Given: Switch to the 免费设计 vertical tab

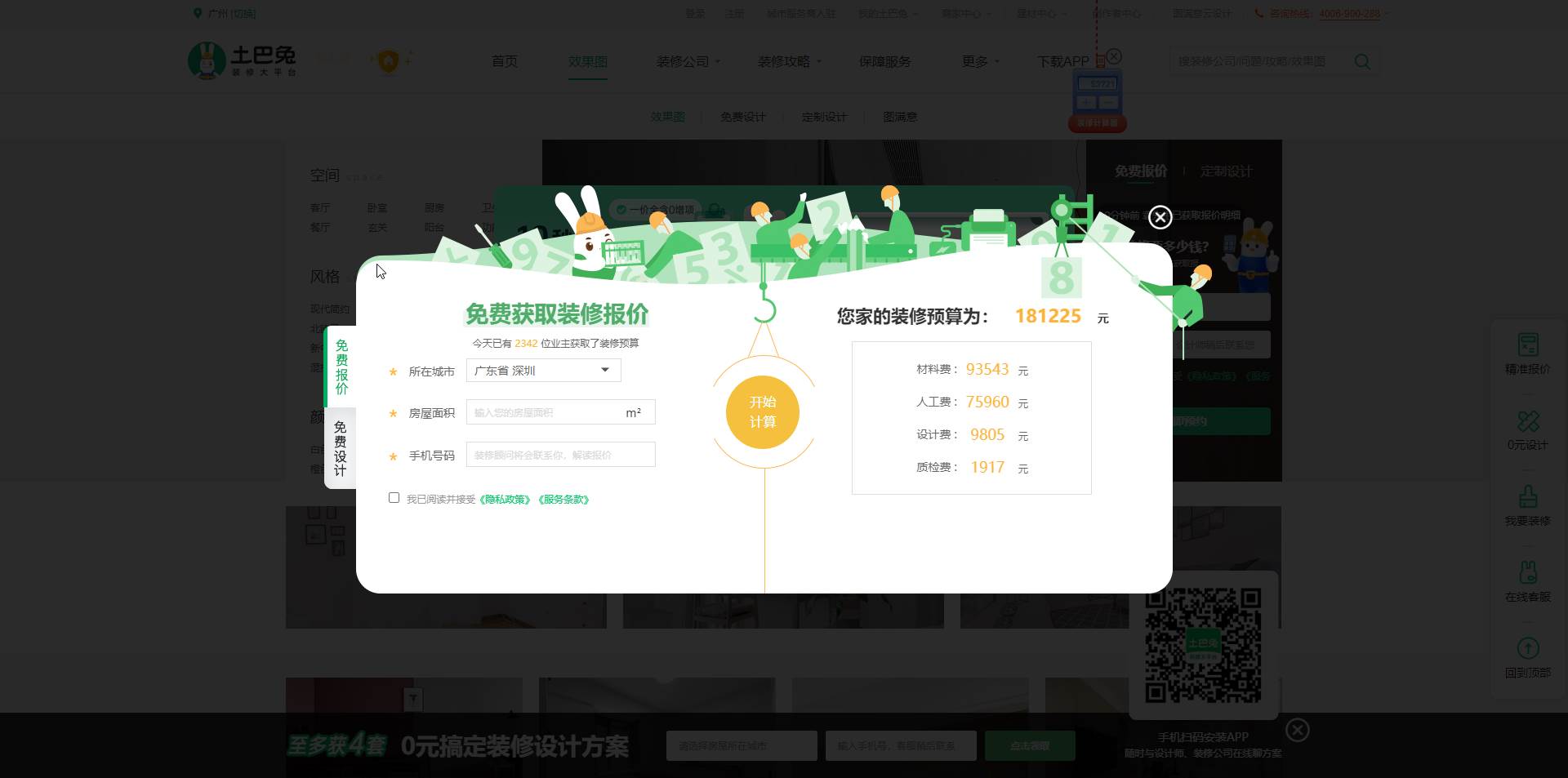Looking at the screenshot, I should (x=341, y=448).
